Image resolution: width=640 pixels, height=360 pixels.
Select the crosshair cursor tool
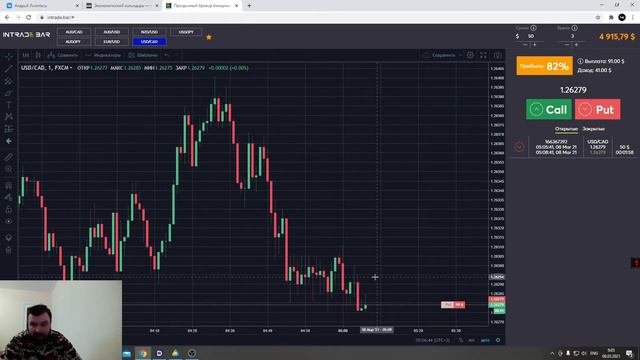tap(9, 56)
